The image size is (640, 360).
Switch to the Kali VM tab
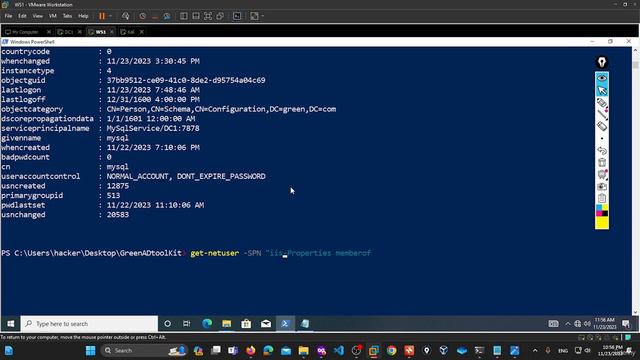point(131,32)
